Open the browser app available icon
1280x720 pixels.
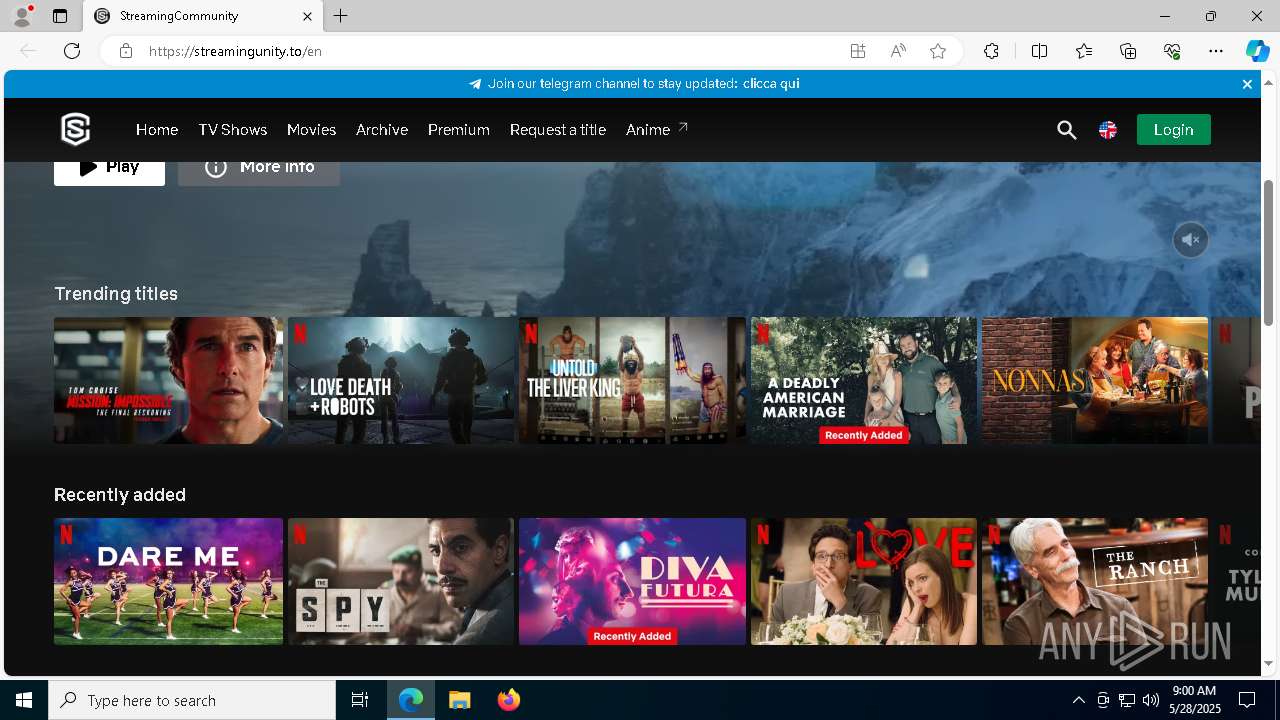(858, 51)
